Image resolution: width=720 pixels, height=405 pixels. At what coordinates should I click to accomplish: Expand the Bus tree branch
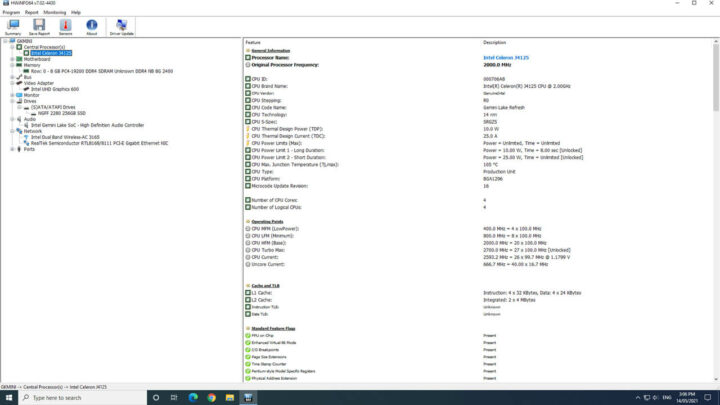[x=12, y=77]
